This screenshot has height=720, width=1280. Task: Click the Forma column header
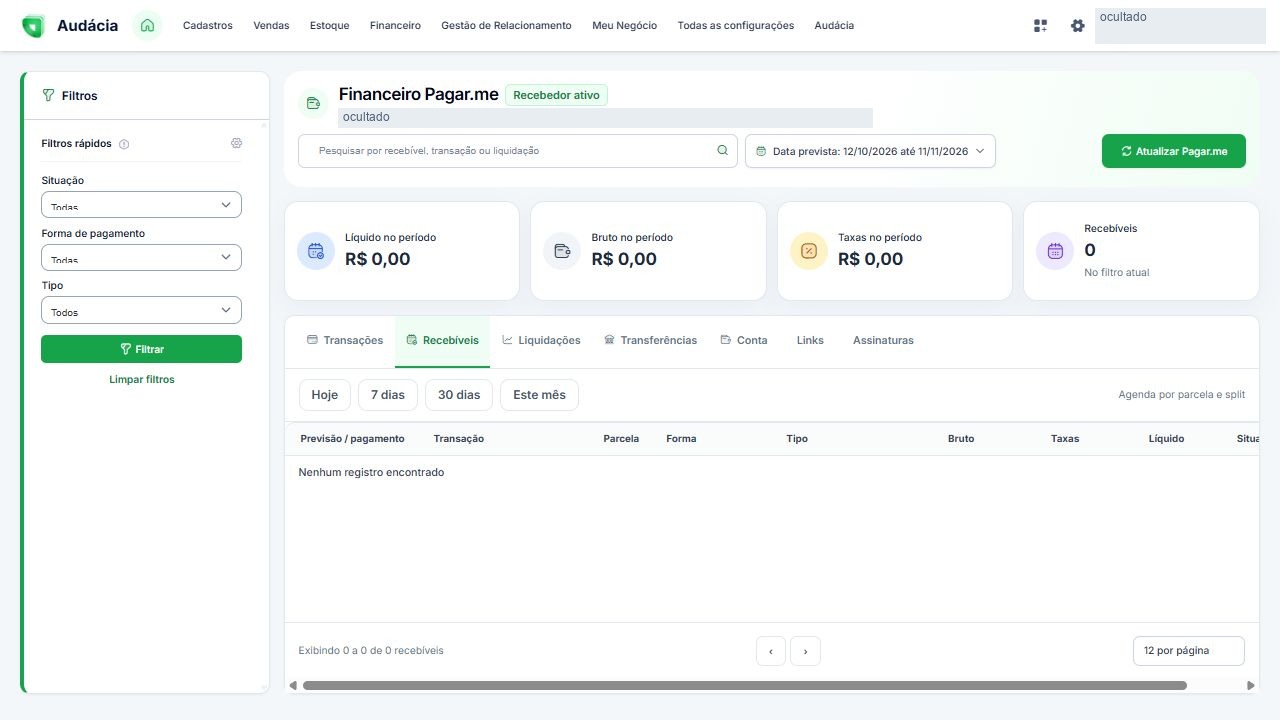tap(681, 439)
